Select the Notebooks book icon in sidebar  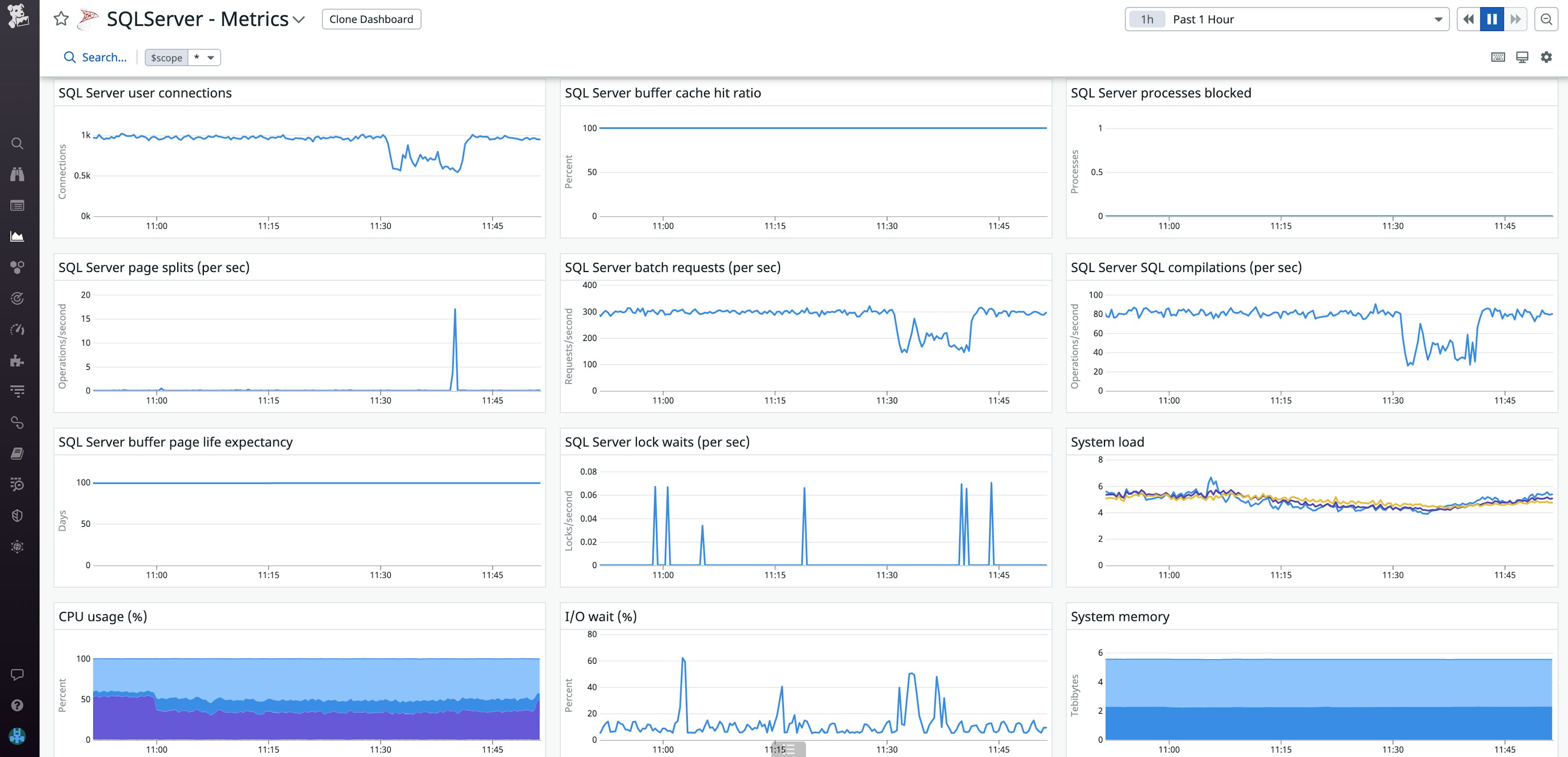17,453
